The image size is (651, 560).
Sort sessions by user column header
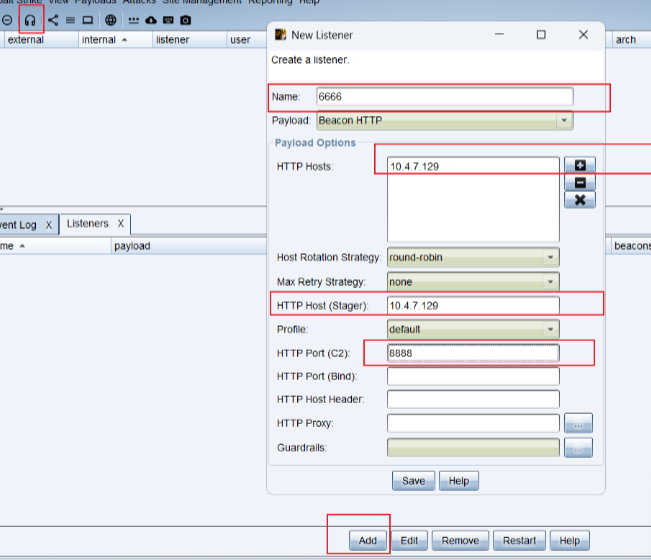click(x=247, y=40)
